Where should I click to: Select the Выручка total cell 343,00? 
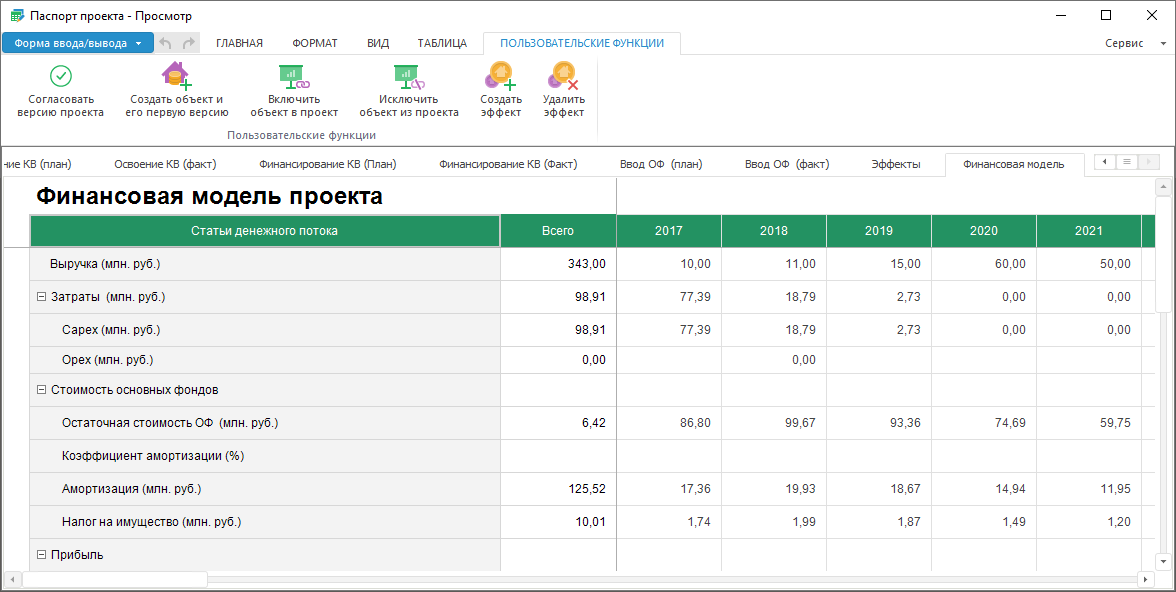click(x=558, y=264)
